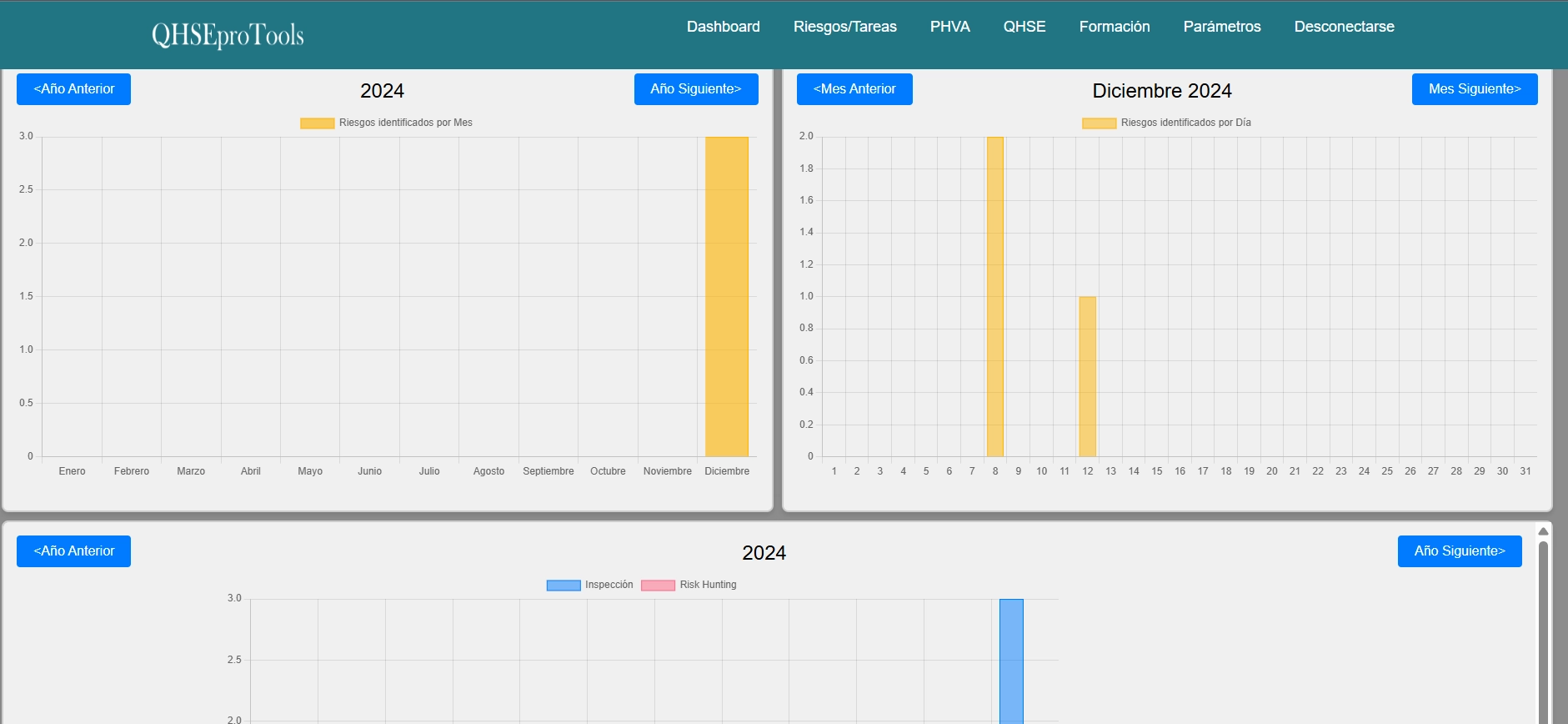Viewport: 1568px width, 724px height.
Task: Hide the Inspección dataset via legend
Action: (590, 585)
